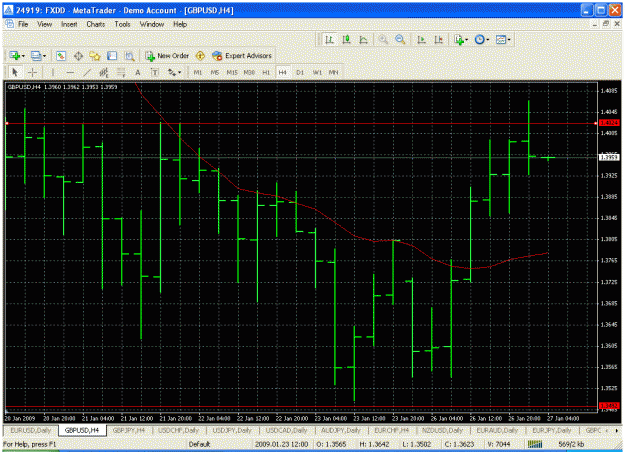Open the Help menu

180,24
